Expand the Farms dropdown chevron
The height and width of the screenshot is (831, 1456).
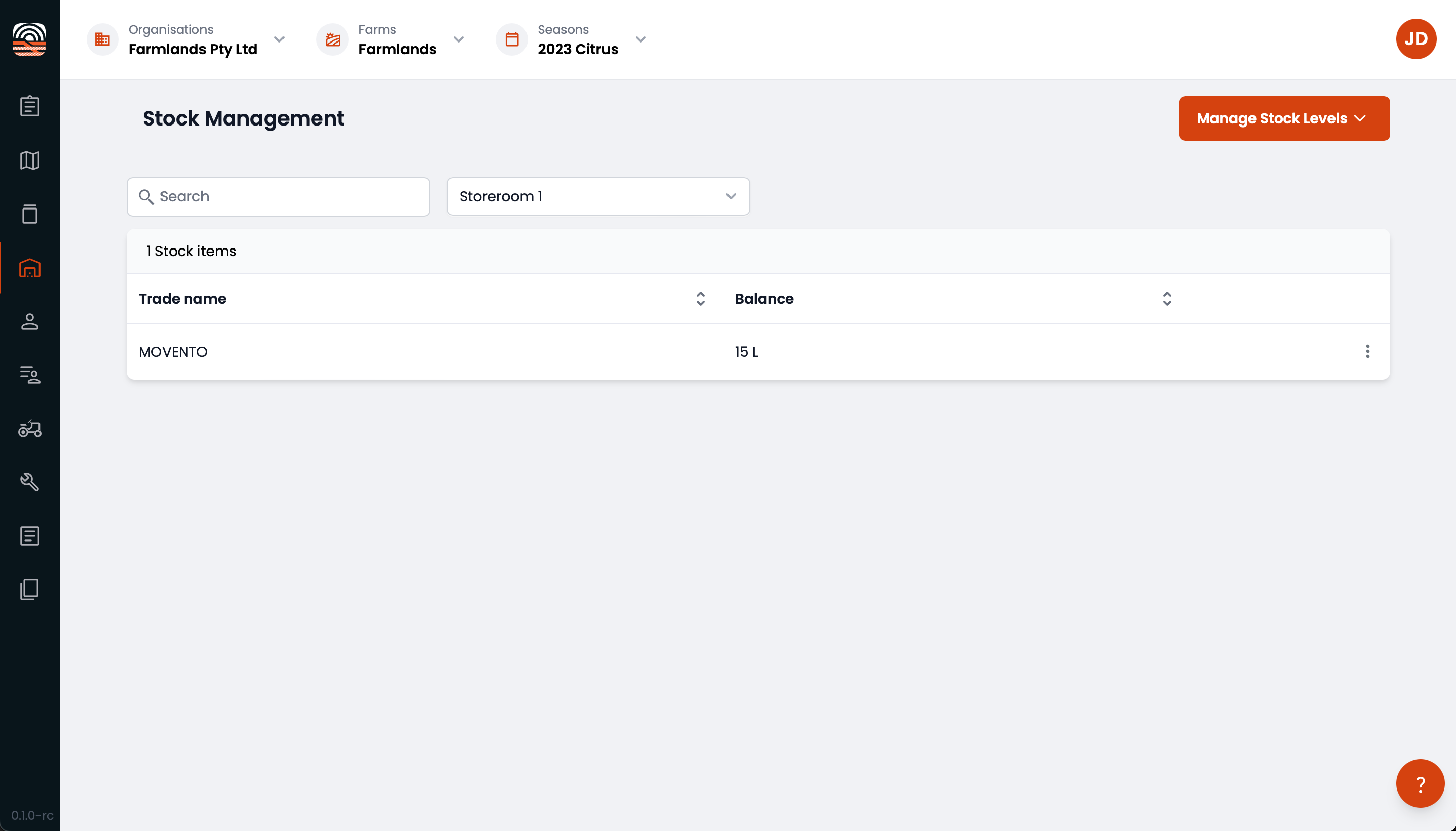458,39
